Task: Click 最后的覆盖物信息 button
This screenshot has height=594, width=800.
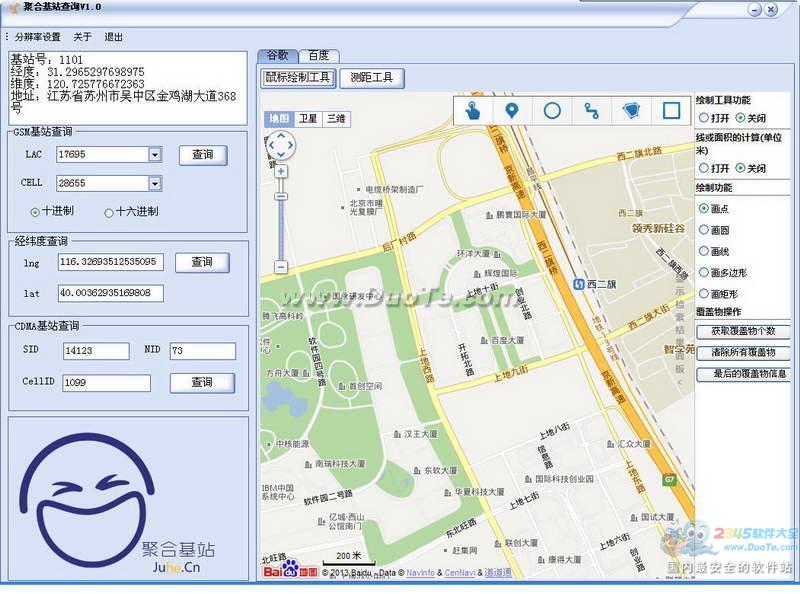Action: point(743,374)
